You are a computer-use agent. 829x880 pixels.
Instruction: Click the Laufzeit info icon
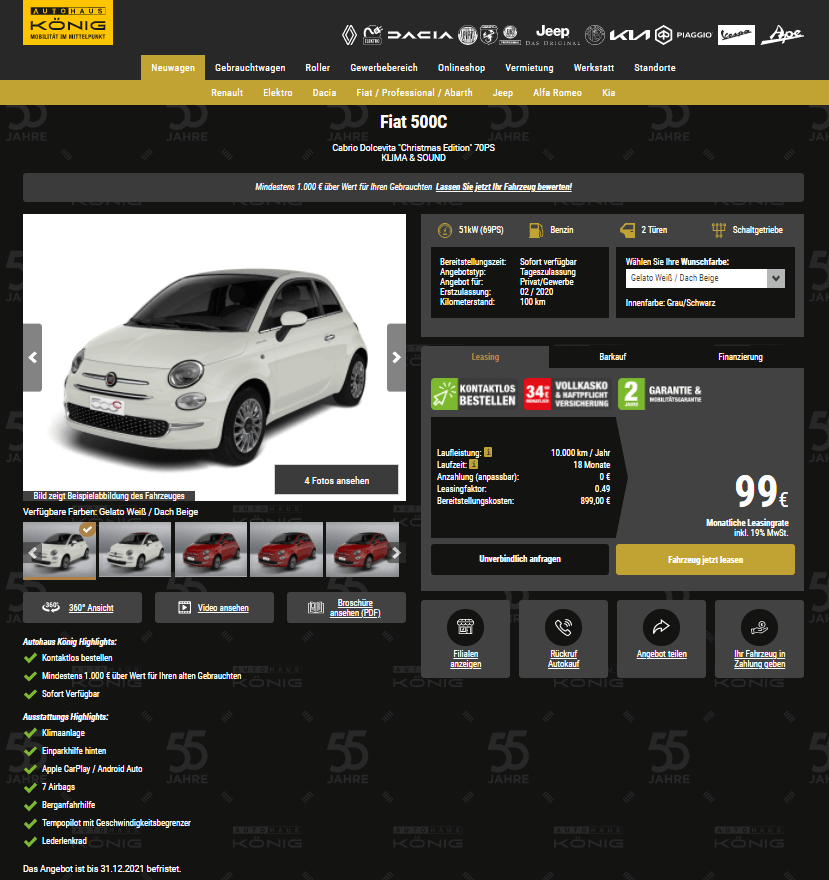pos(474,464)
